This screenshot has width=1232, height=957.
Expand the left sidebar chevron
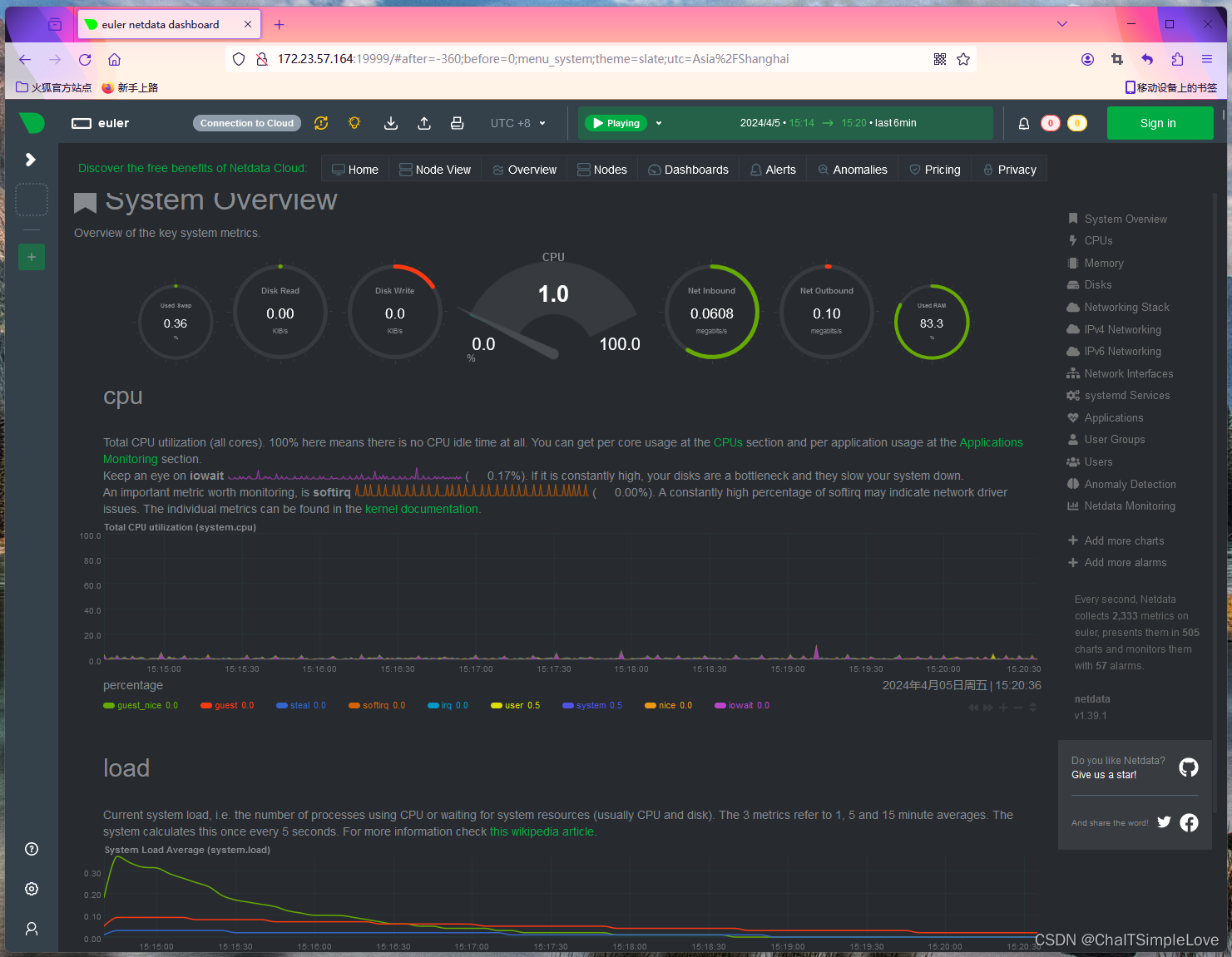click(31, 160)
